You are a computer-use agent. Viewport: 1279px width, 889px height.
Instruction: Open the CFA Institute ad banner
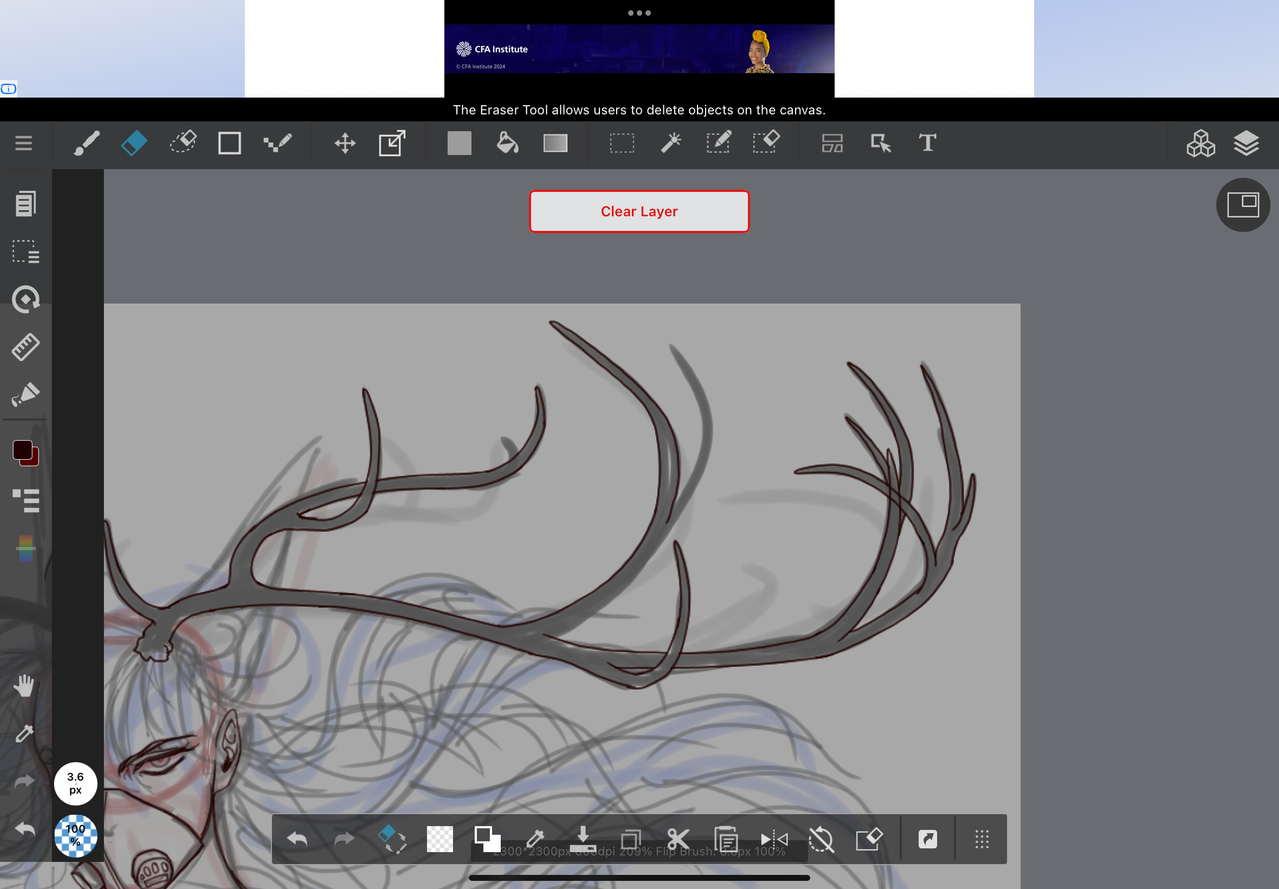[x=639, y=49]
